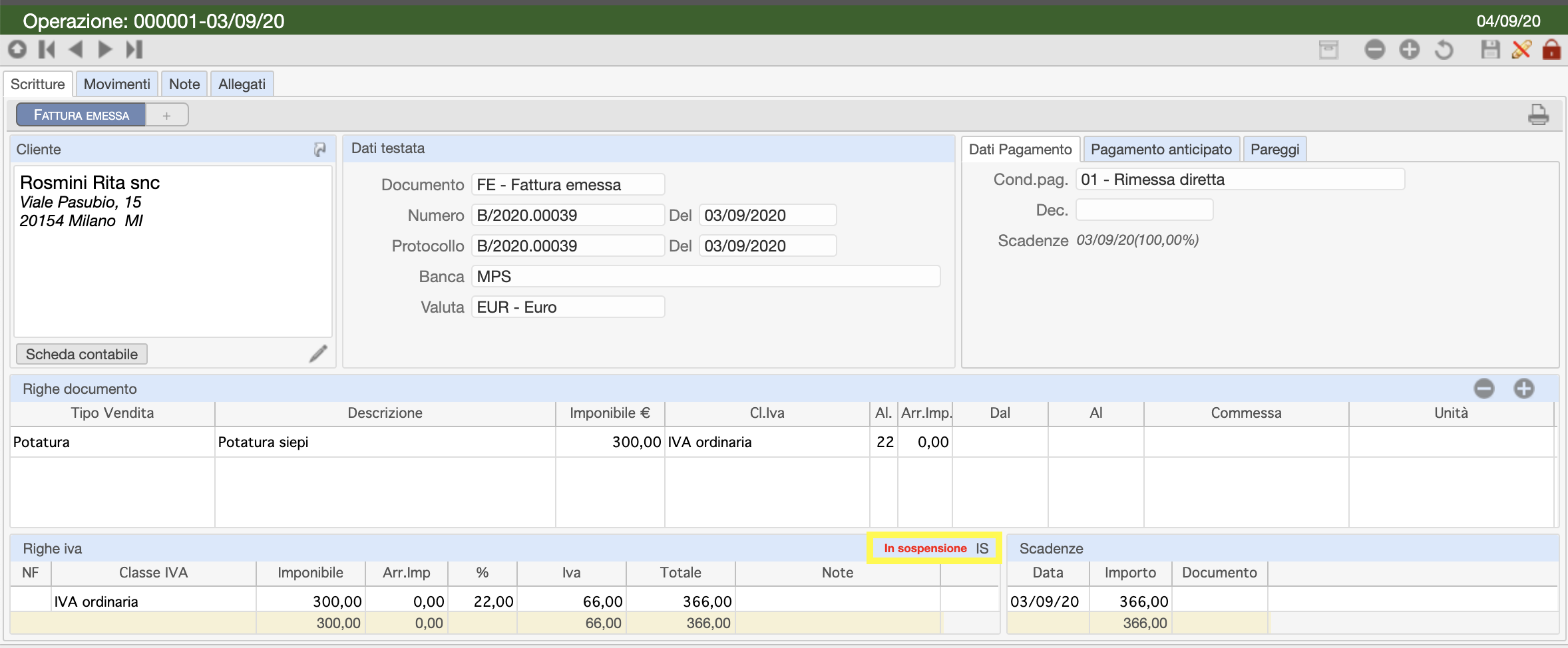Click the Commessa column header
This screenshot has width=1568, height=648.
1246,413
